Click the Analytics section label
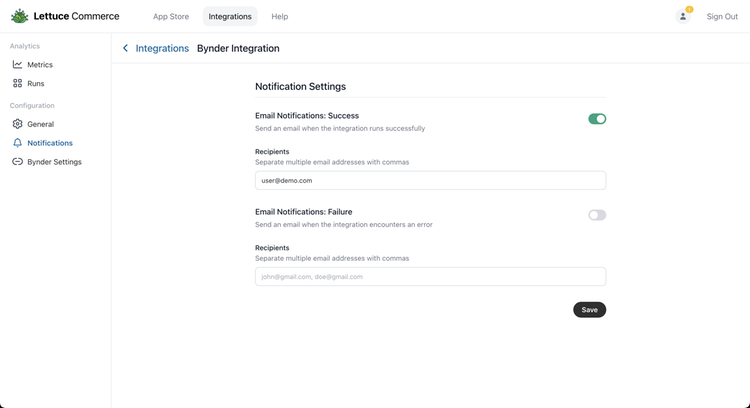This screenshot has width=750, height=408. coord(25,46)
